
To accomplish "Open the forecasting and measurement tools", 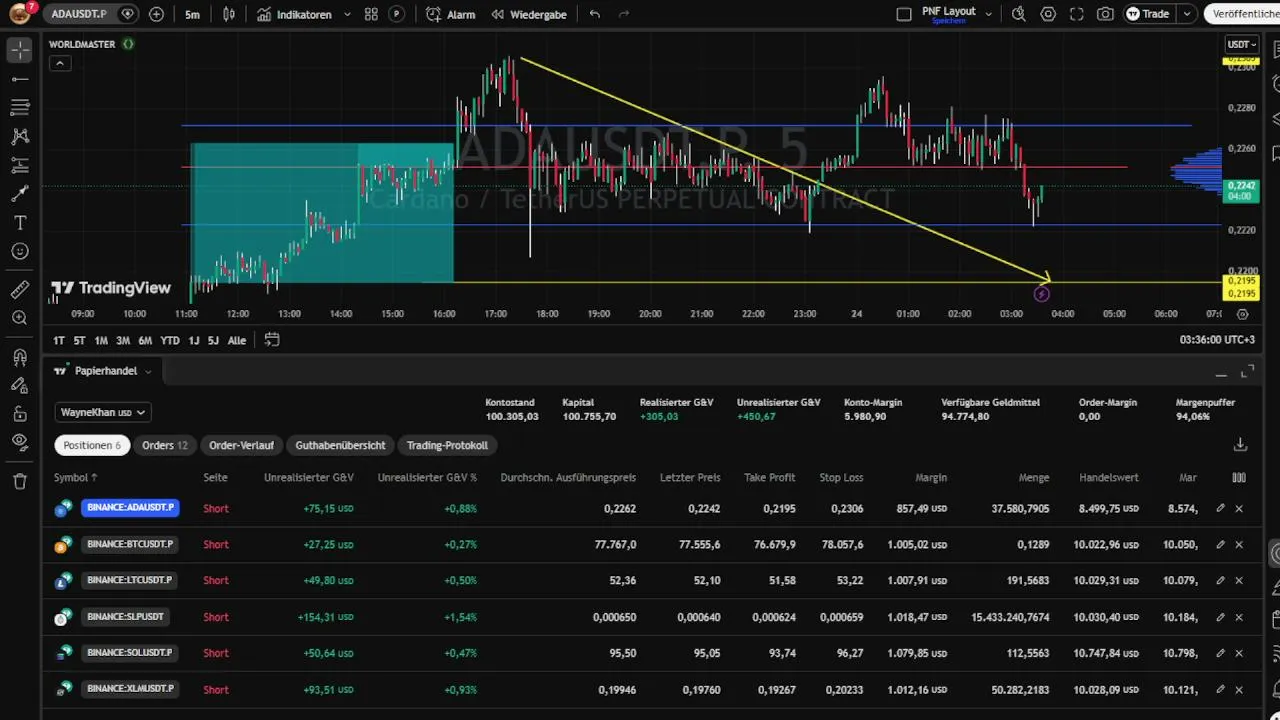I will 20,165.
